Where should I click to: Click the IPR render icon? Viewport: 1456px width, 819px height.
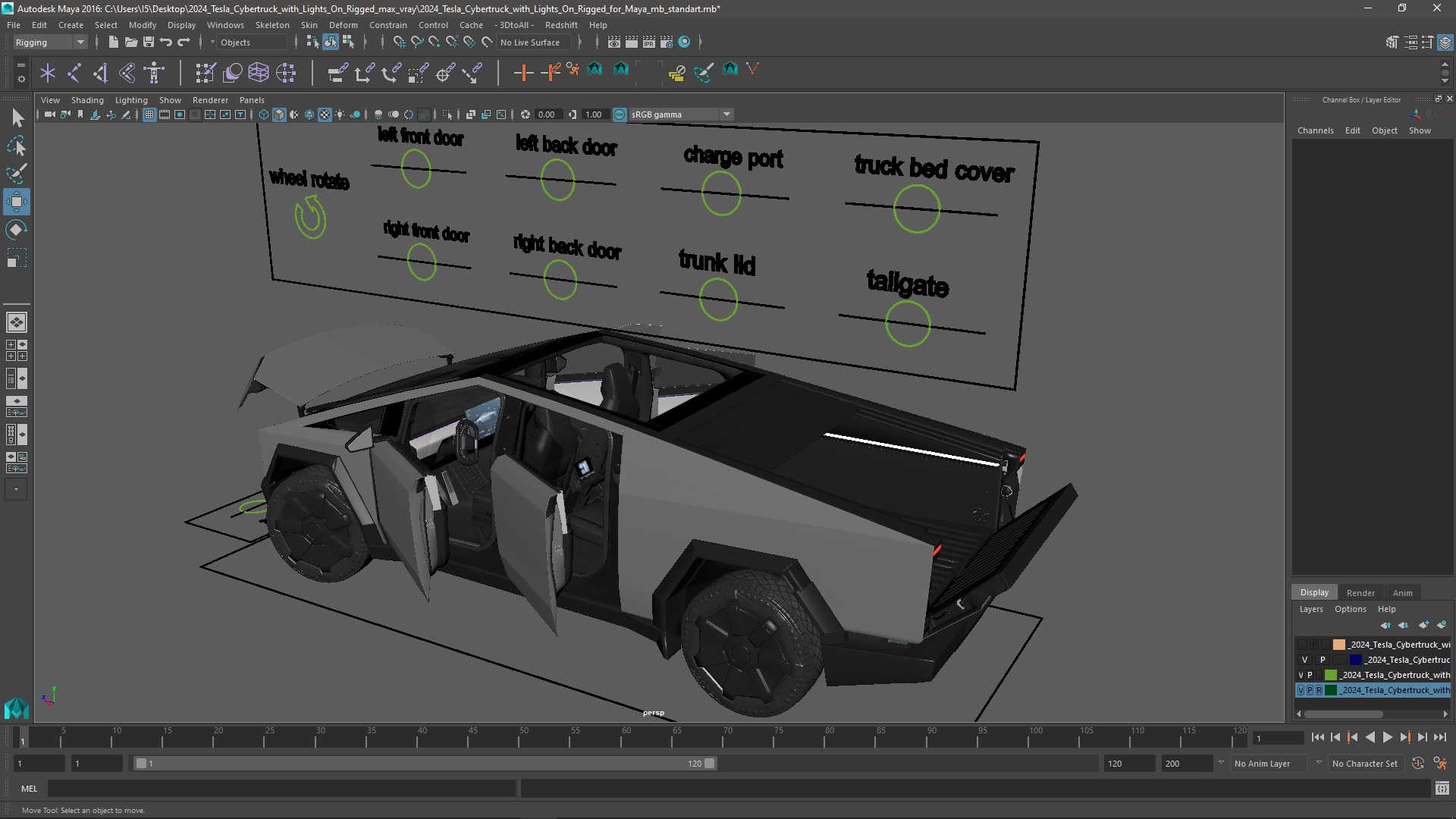pos(649,42)
